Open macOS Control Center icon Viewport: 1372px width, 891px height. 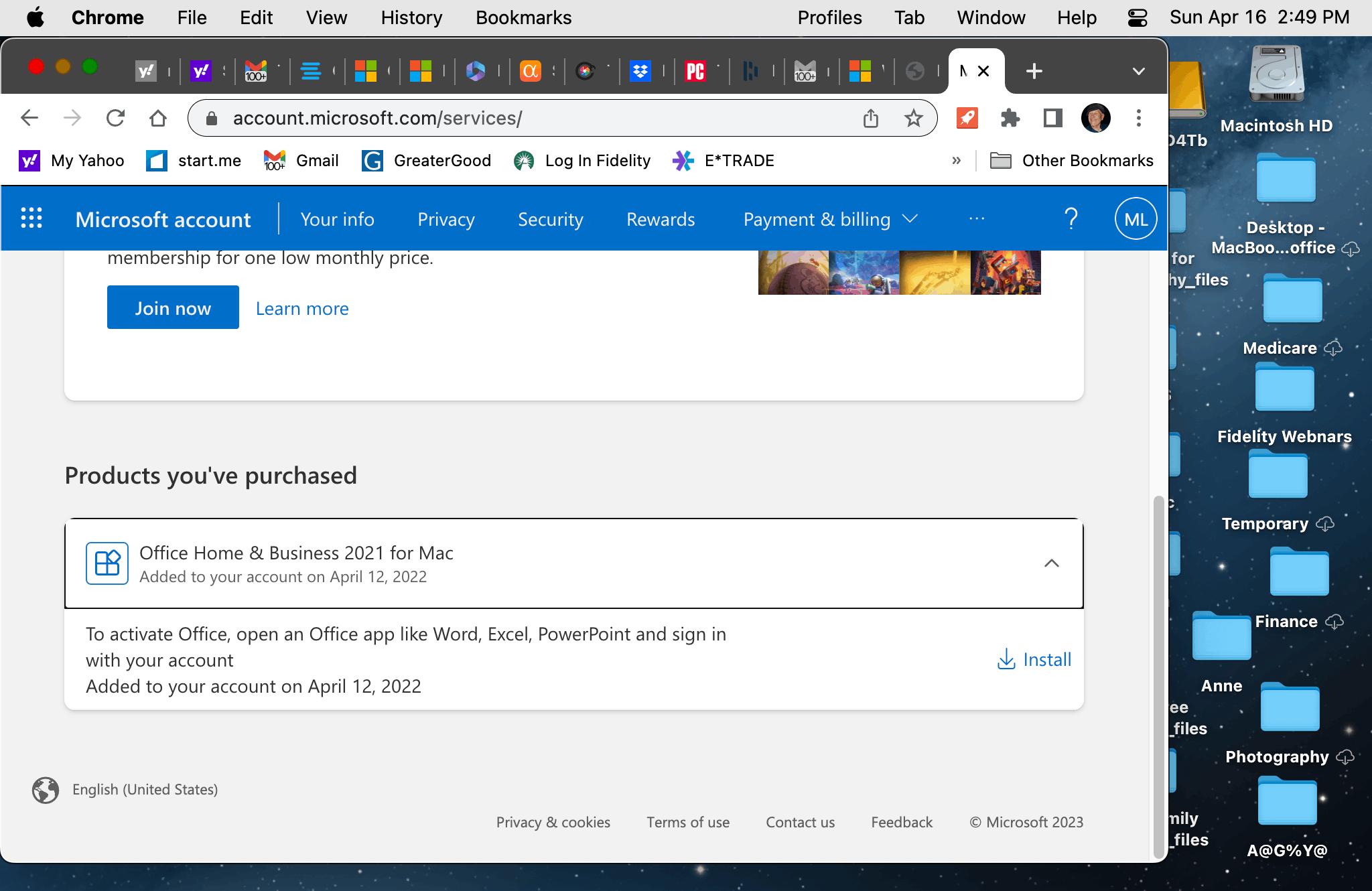1138,17
